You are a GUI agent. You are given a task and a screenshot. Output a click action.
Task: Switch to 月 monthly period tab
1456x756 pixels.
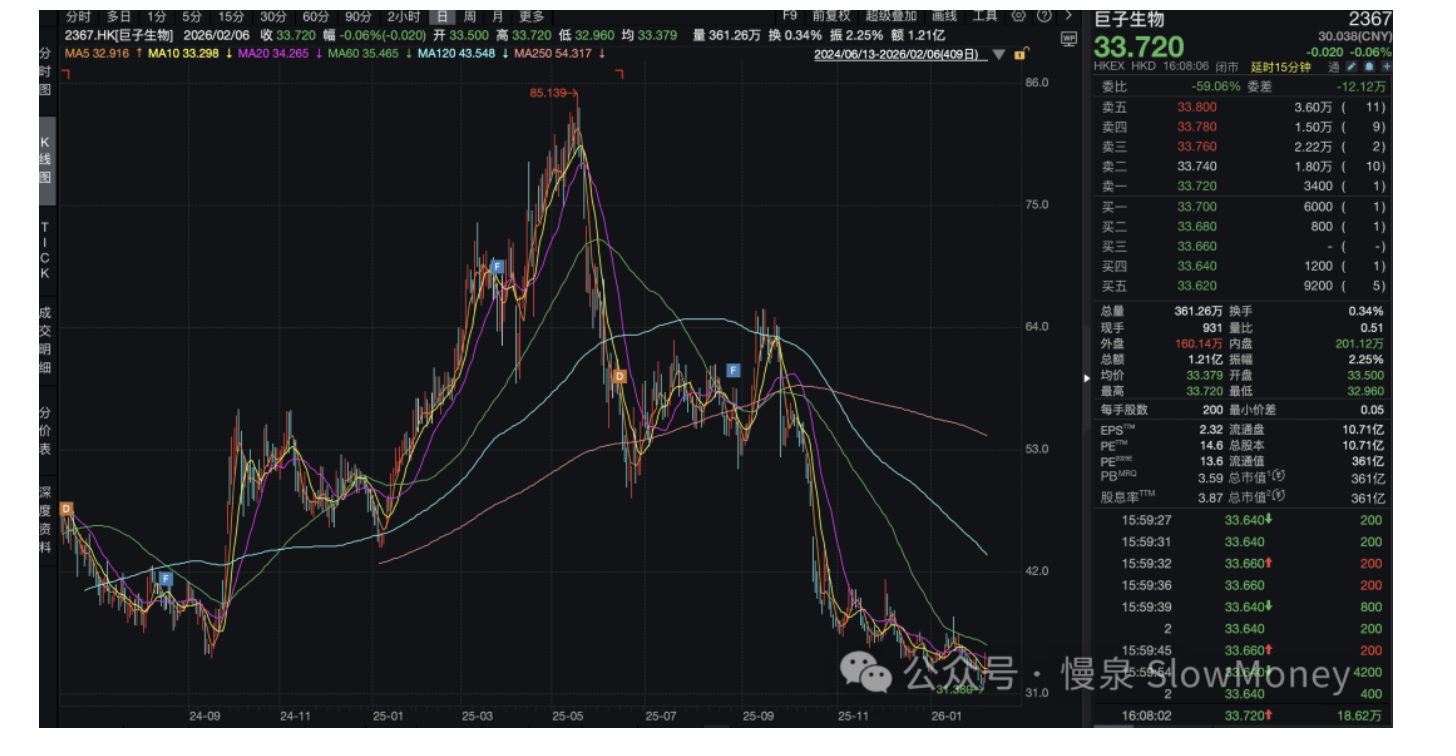tap(497, 16)
